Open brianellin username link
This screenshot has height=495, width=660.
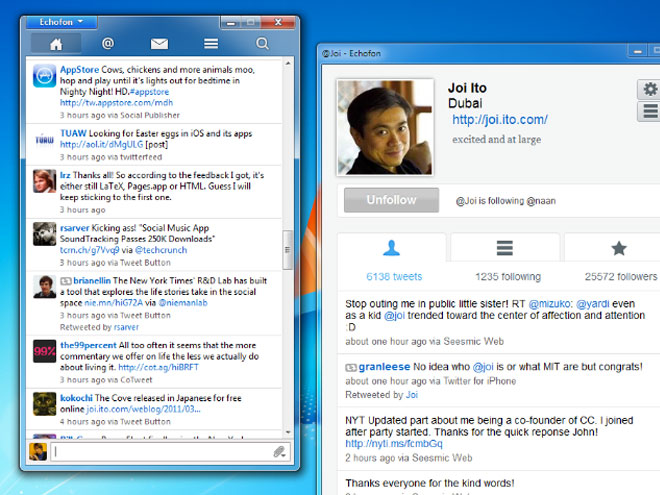click(x=92, y=280)
